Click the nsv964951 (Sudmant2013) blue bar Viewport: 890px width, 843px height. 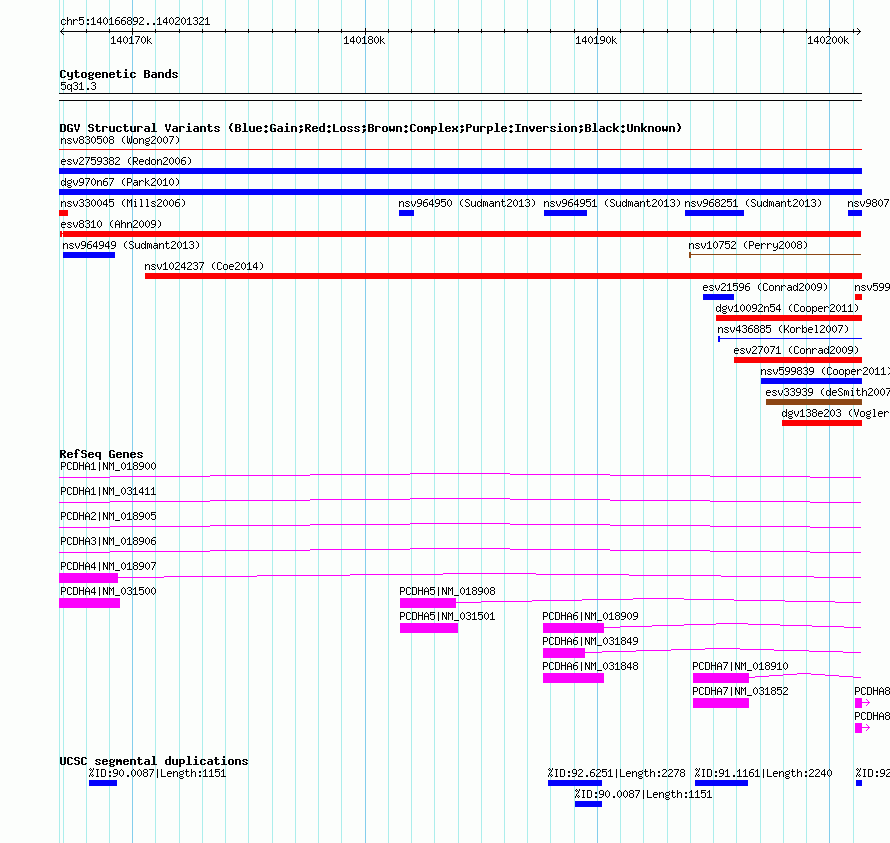click(x=565, y=213)
